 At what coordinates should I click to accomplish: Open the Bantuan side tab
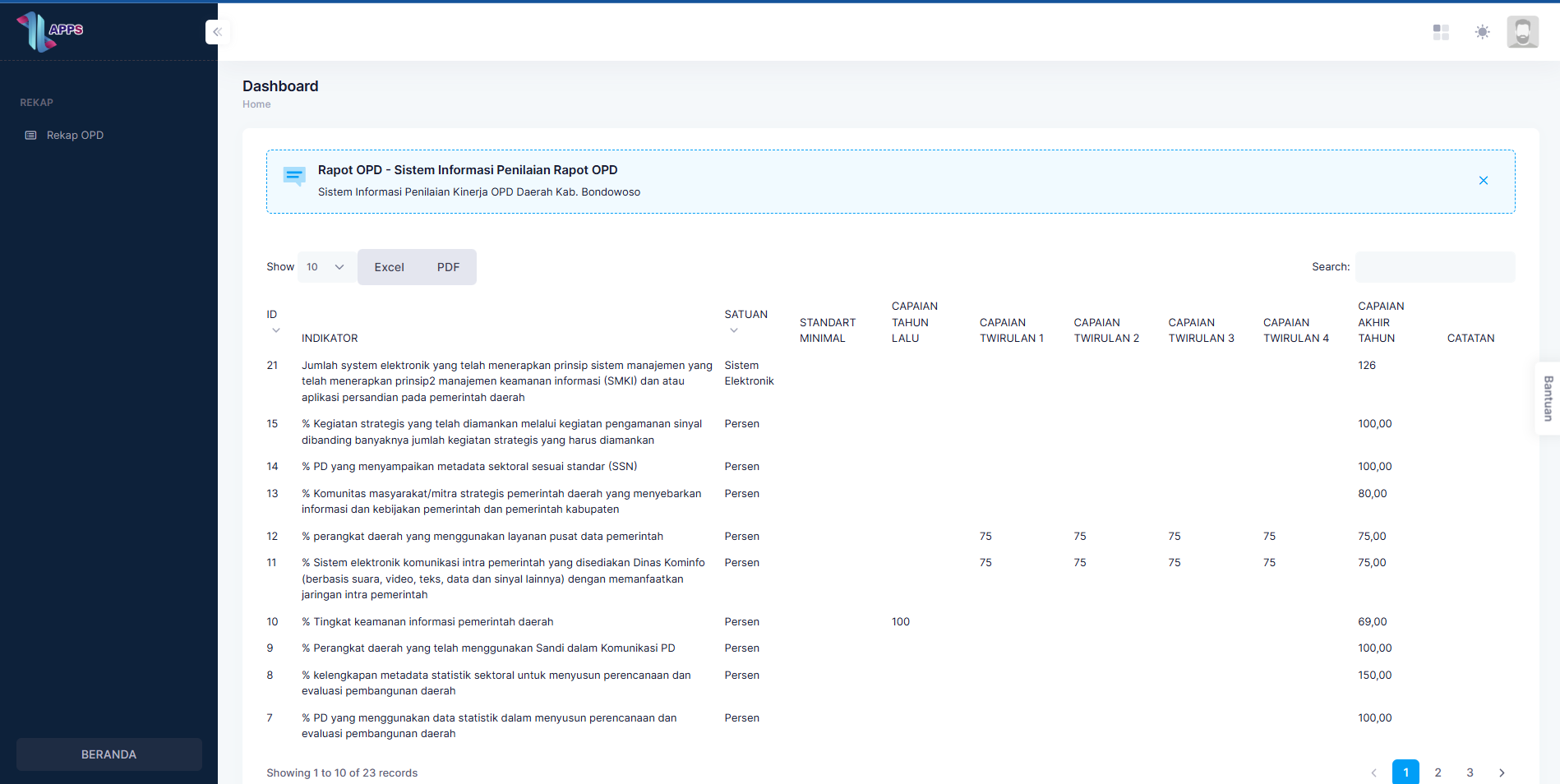point(1548,399)
